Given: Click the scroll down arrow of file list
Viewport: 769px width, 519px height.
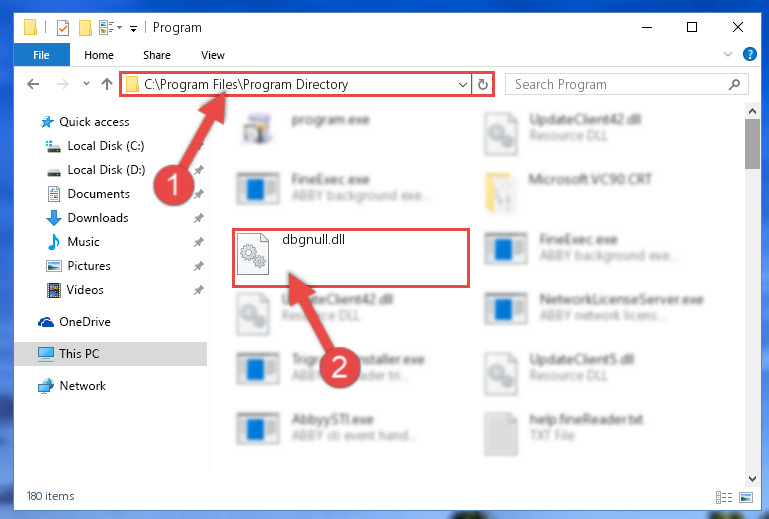Looking at the screenshot, I should [752, 478].
